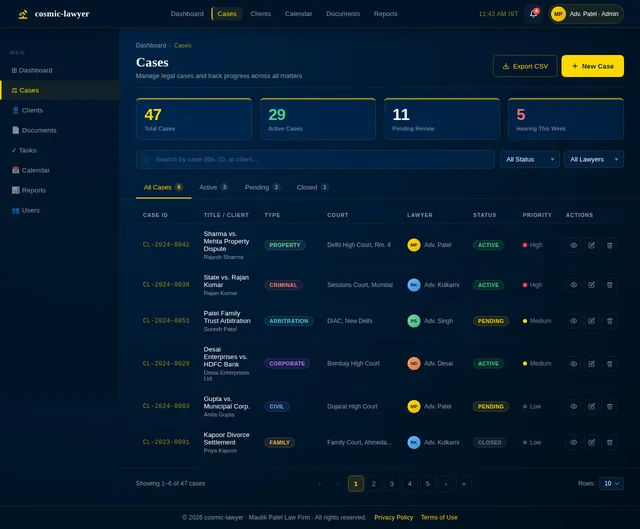This screenshot has height=529, width=640.
Task: Edit case CL-2024-0042
Action: tap(592, 245)
